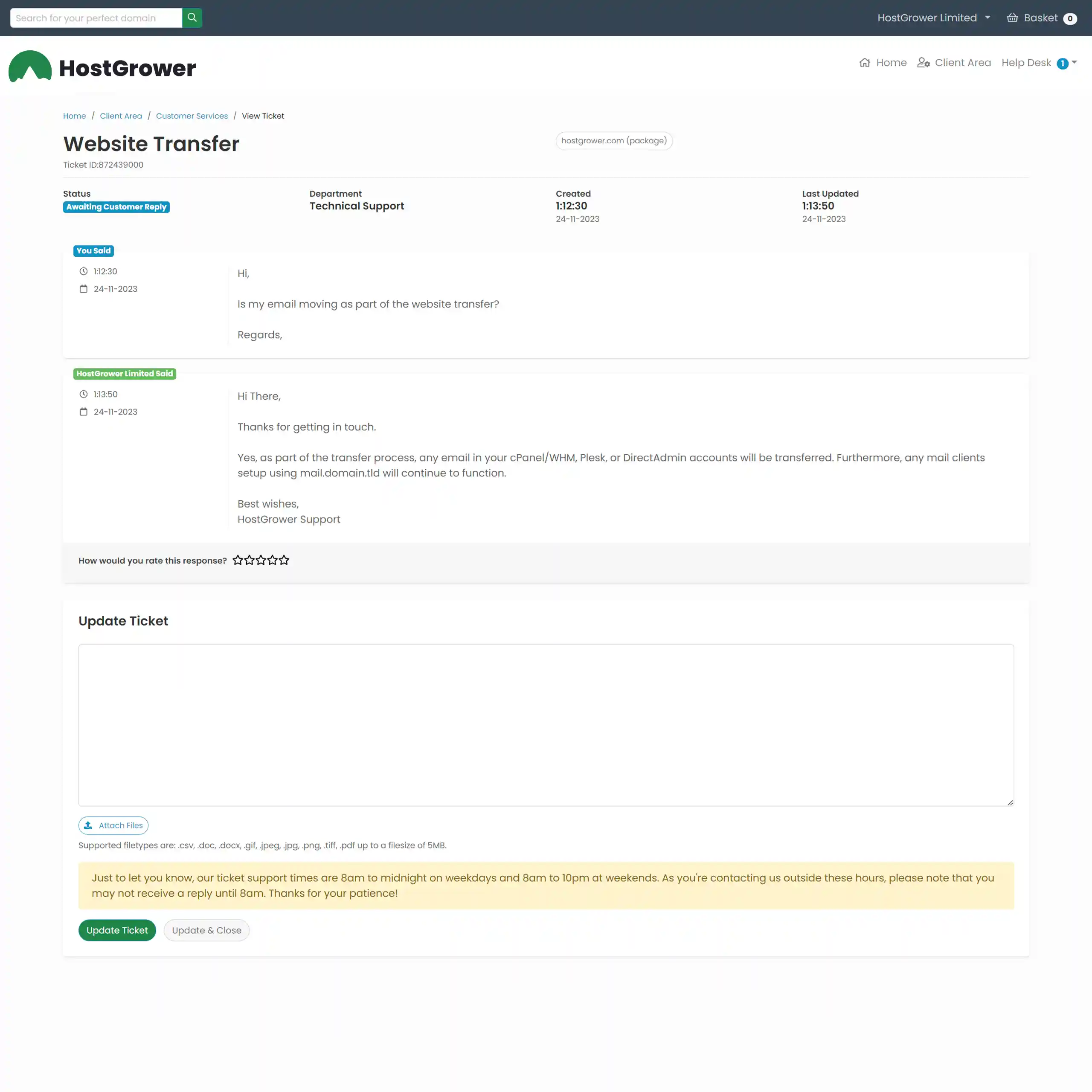Open the Basket icon
Screen dimensions: 1092x1092
[x=1012, y=17]
